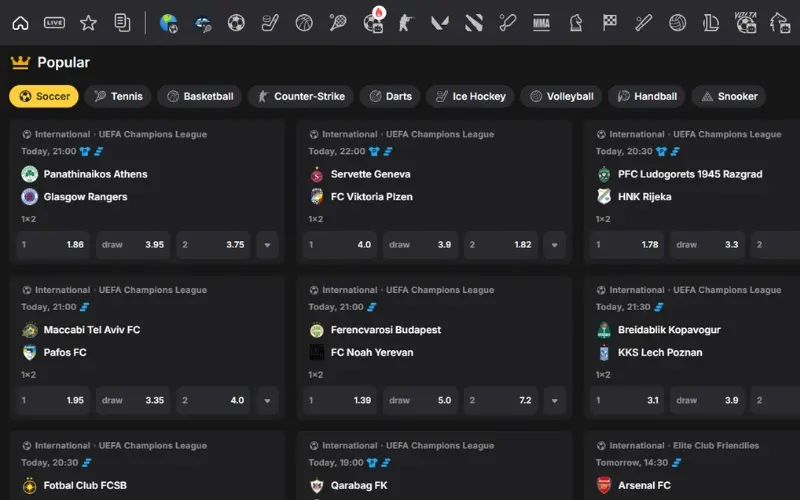Pick draw 3.35 for Maccabi match
This screenshot has width=800, height=500.
(133, 401)
